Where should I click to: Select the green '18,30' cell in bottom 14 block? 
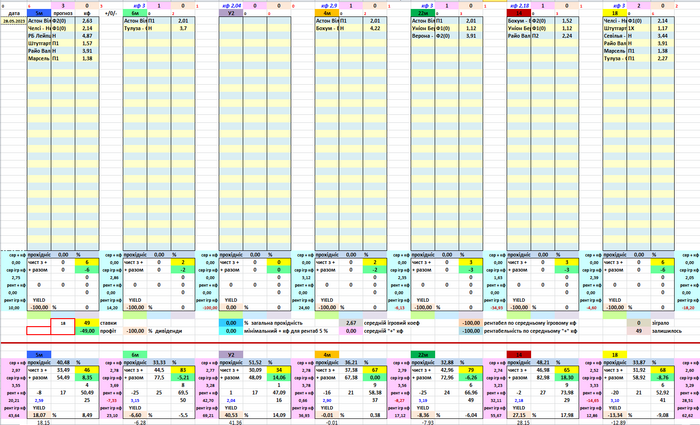pyautogui.click(x=567, y=378)
